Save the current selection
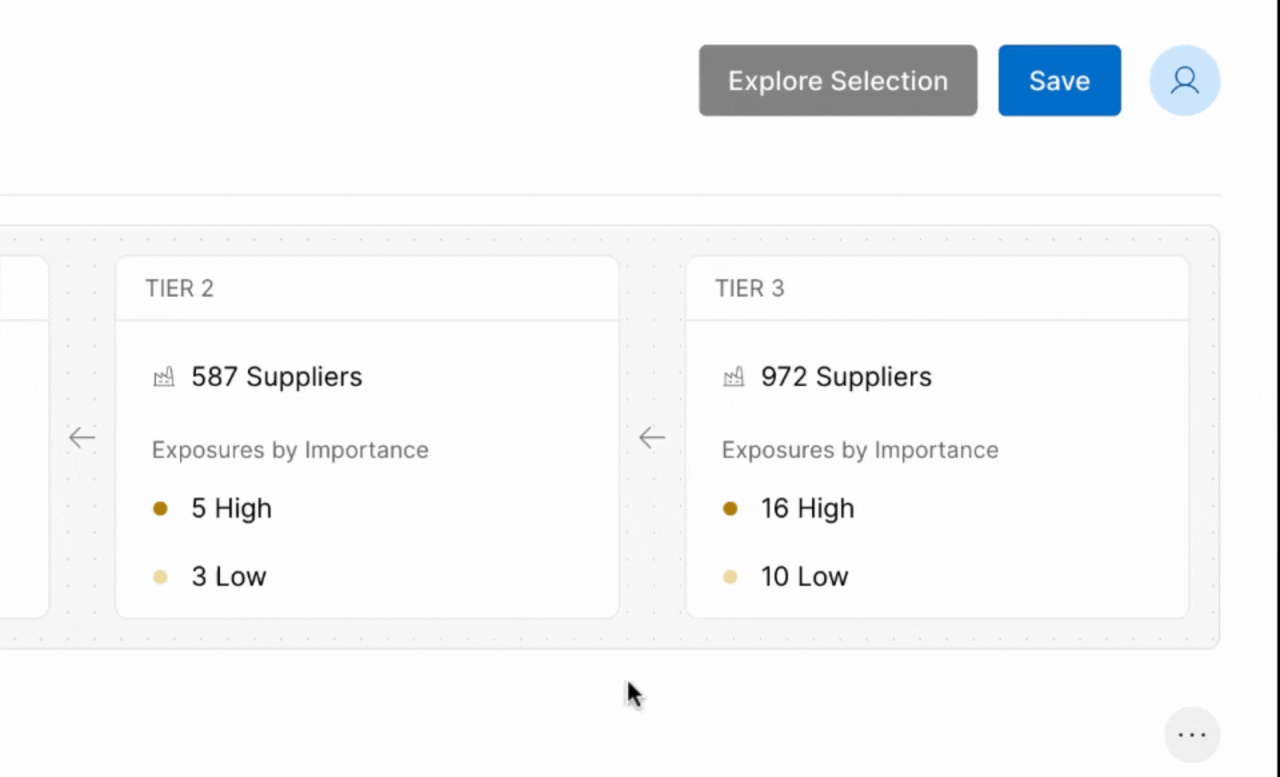Screen dimensions: 1280x777 coord(1059,81)
